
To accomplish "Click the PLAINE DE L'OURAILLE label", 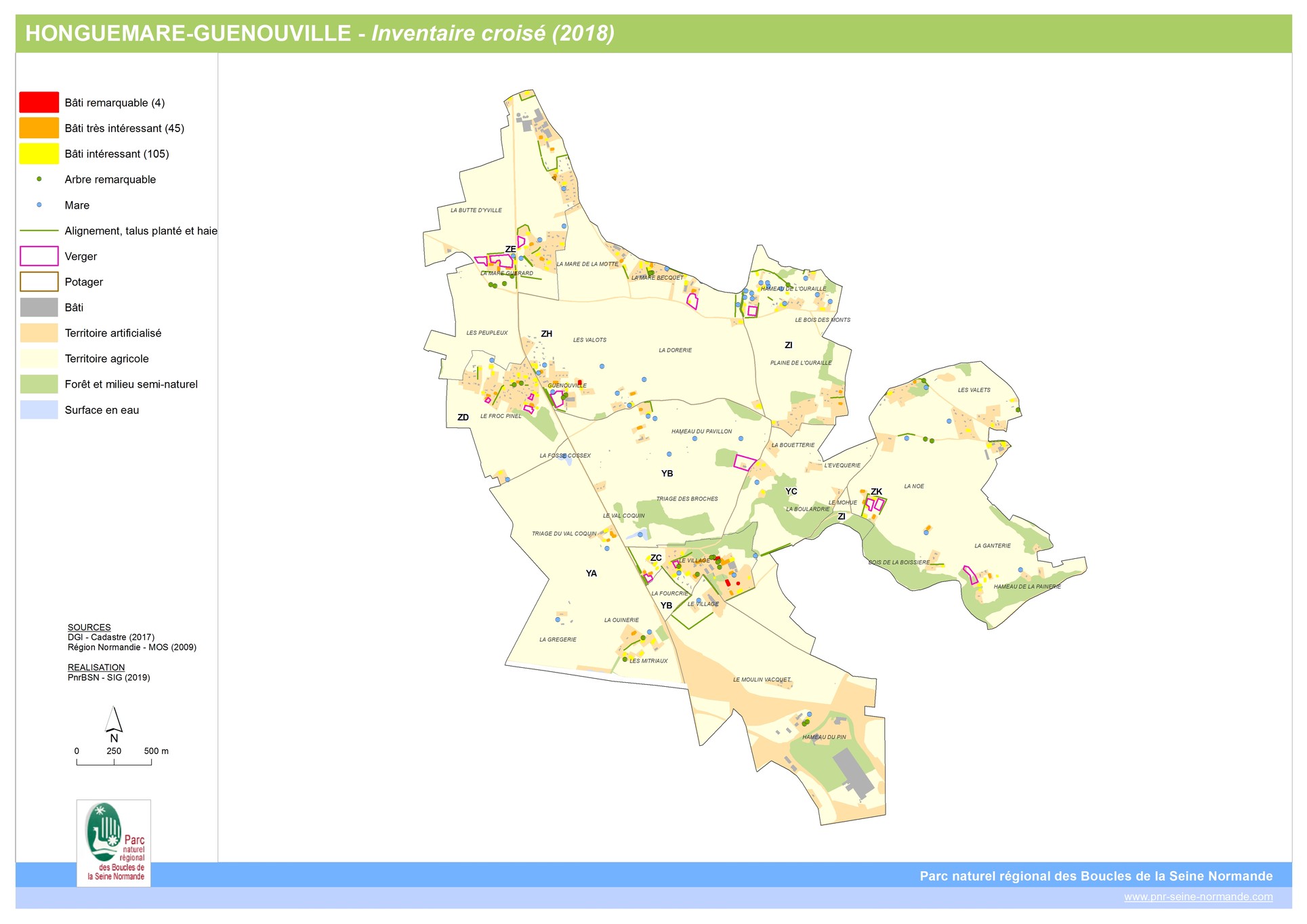I will pos(801,363).
